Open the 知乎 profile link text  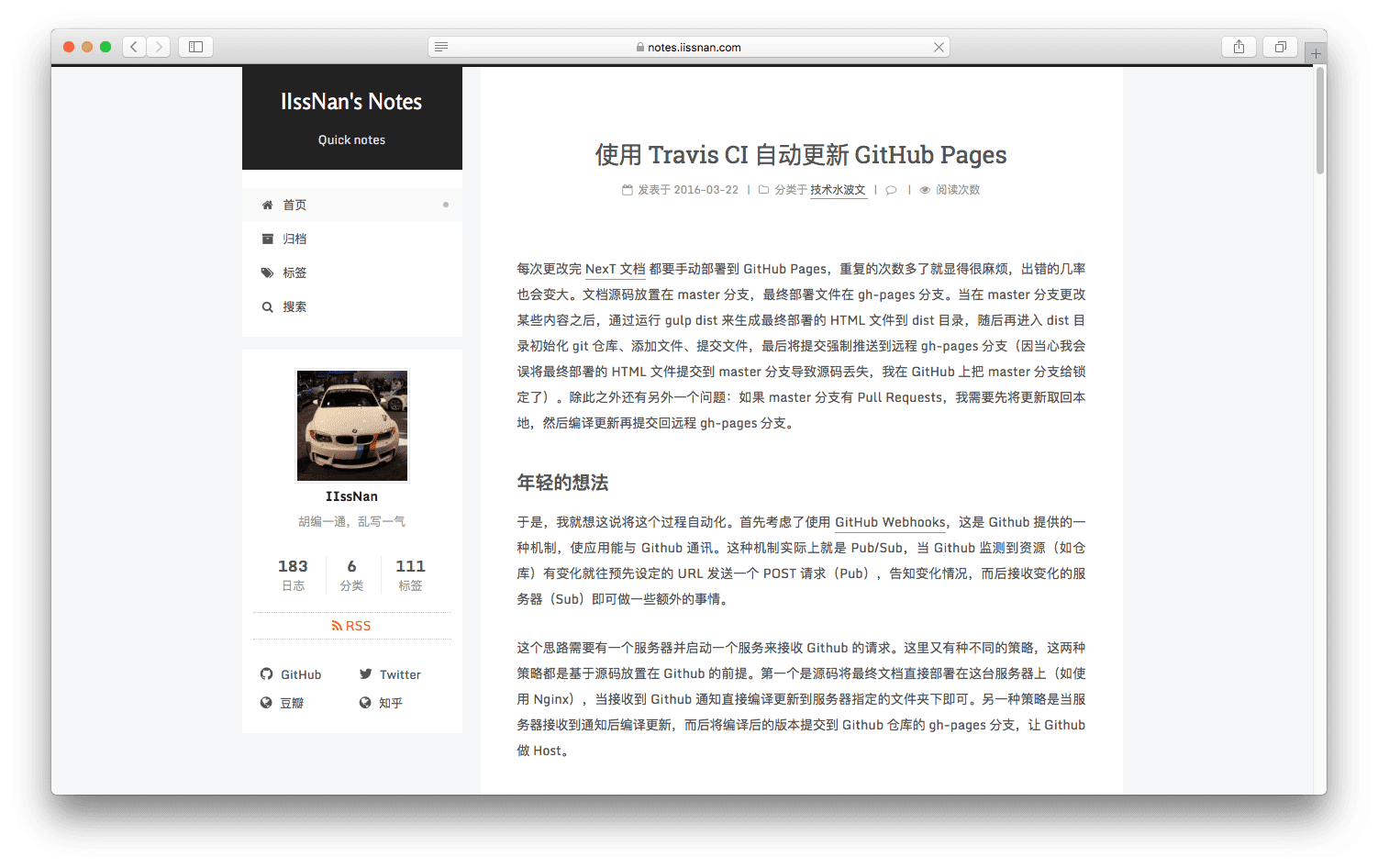click(x=391, y=703)
